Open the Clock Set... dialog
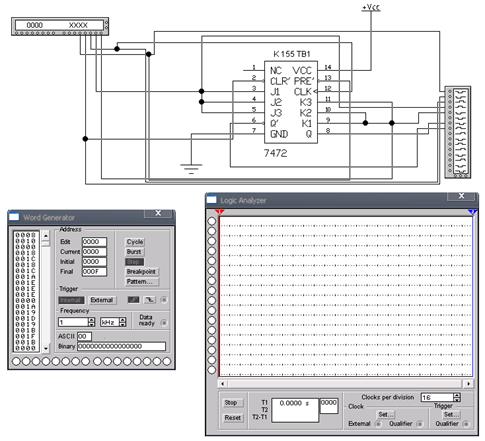Screen dimensions: 485x441 click(x=386, y=414)
